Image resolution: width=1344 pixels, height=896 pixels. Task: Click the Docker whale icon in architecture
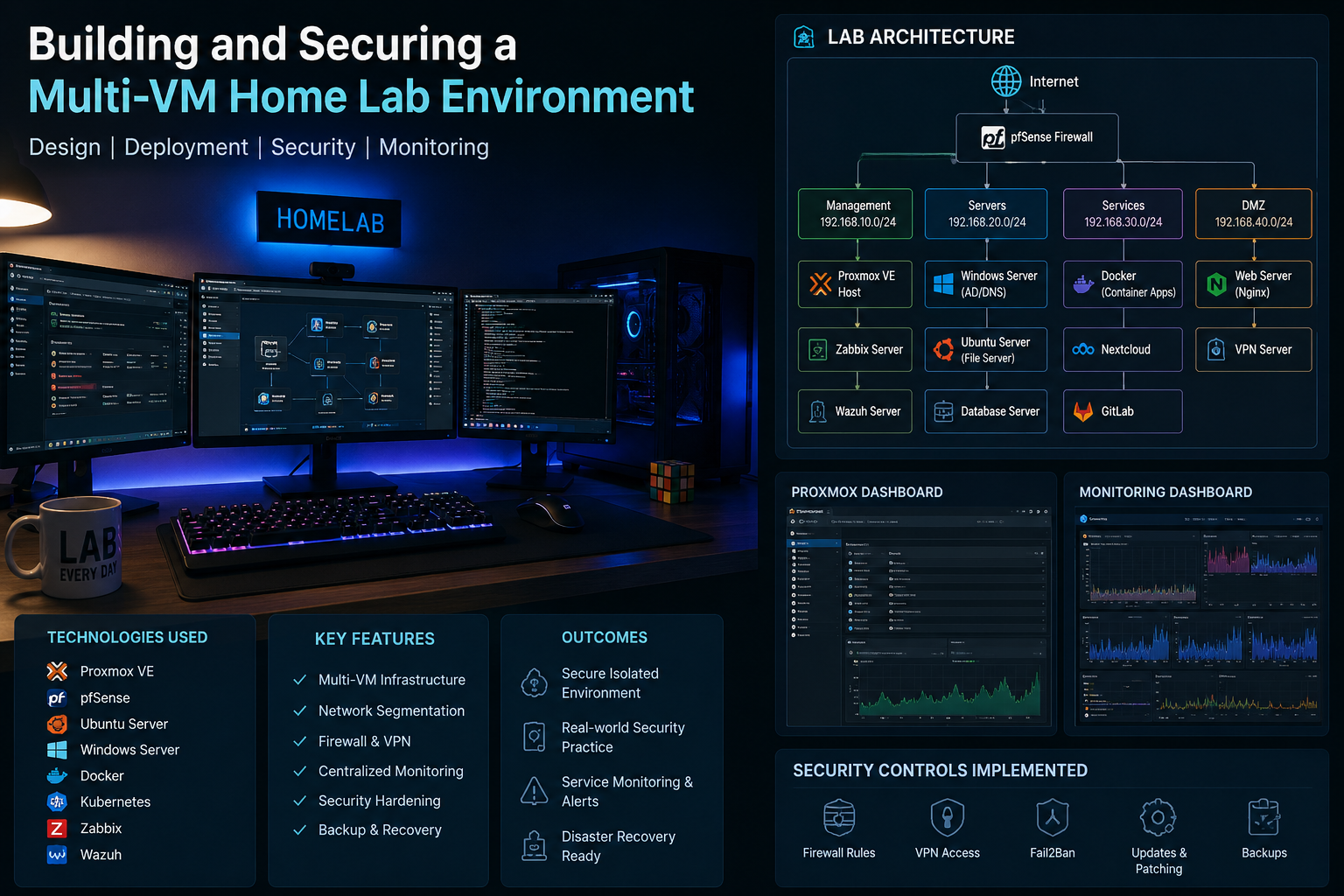pyautogui.click(x=1083, y=284)
